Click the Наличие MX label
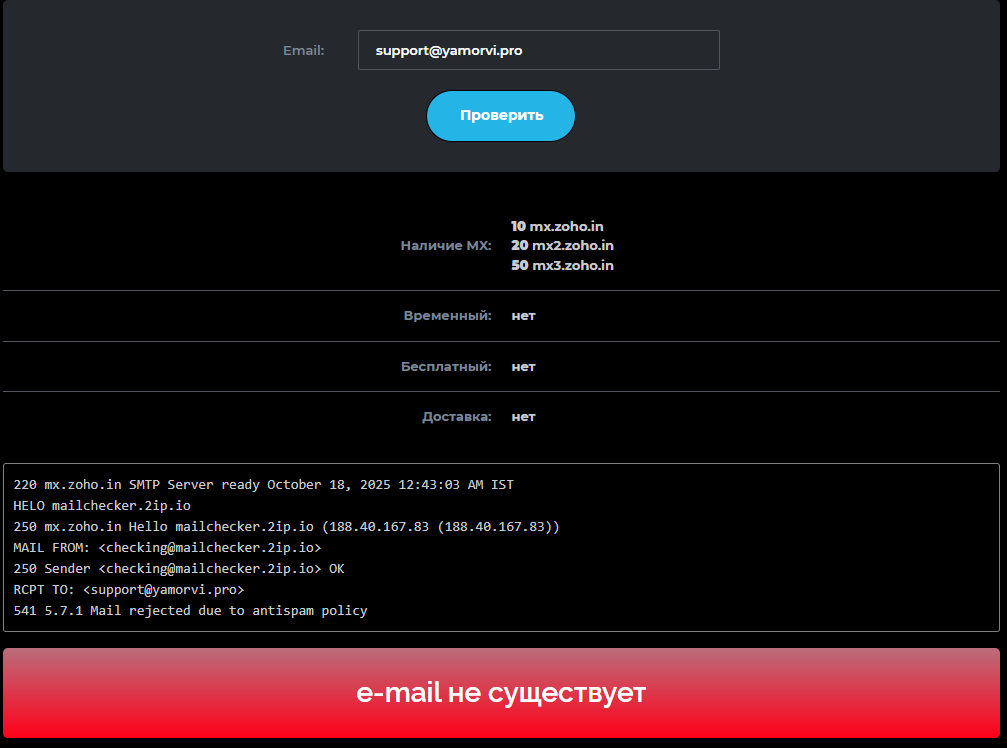The image size is (1007, 748). click(x=446, y=245)
